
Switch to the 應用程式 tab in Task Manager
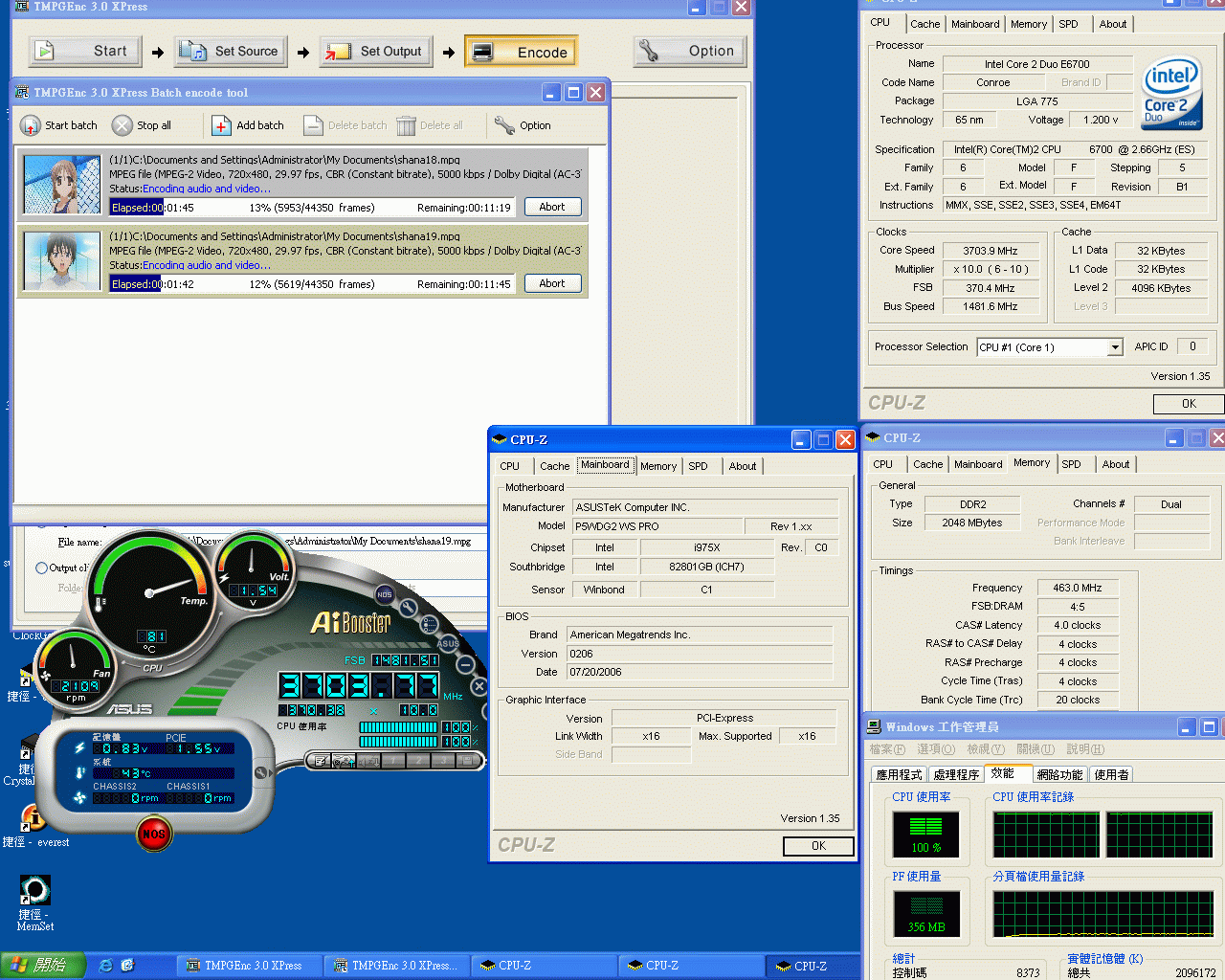click(x=899, y=774)
